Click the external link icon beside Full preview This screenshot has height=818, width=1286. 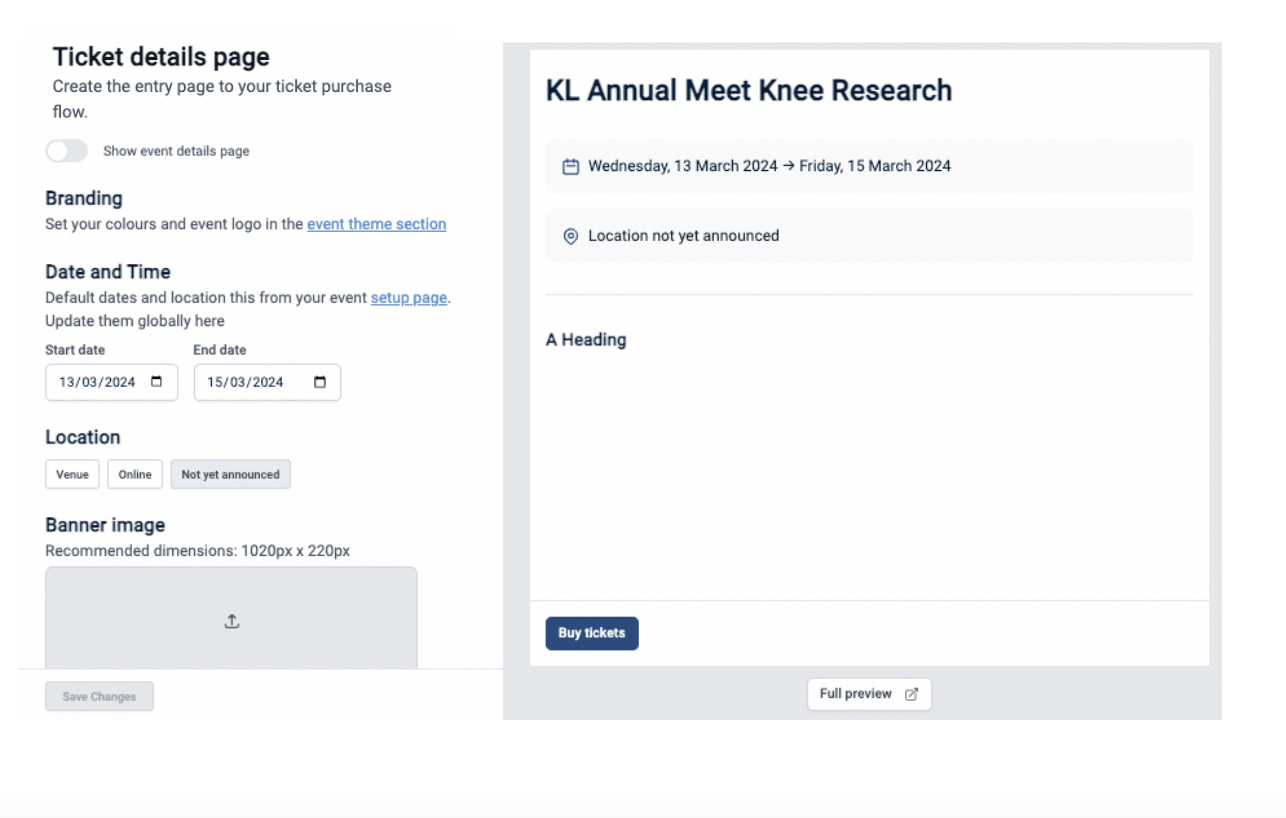[x=911, y=694]
